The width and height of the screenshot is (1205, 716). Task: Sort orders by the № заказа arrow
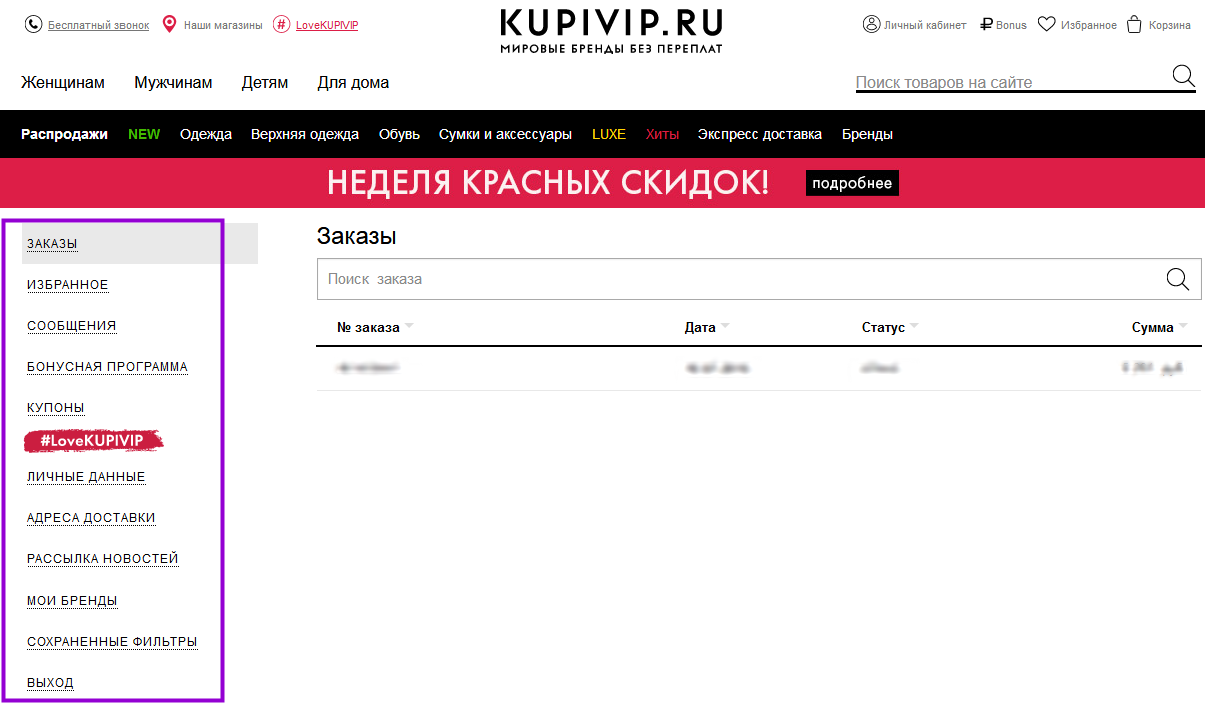[408, 327]
